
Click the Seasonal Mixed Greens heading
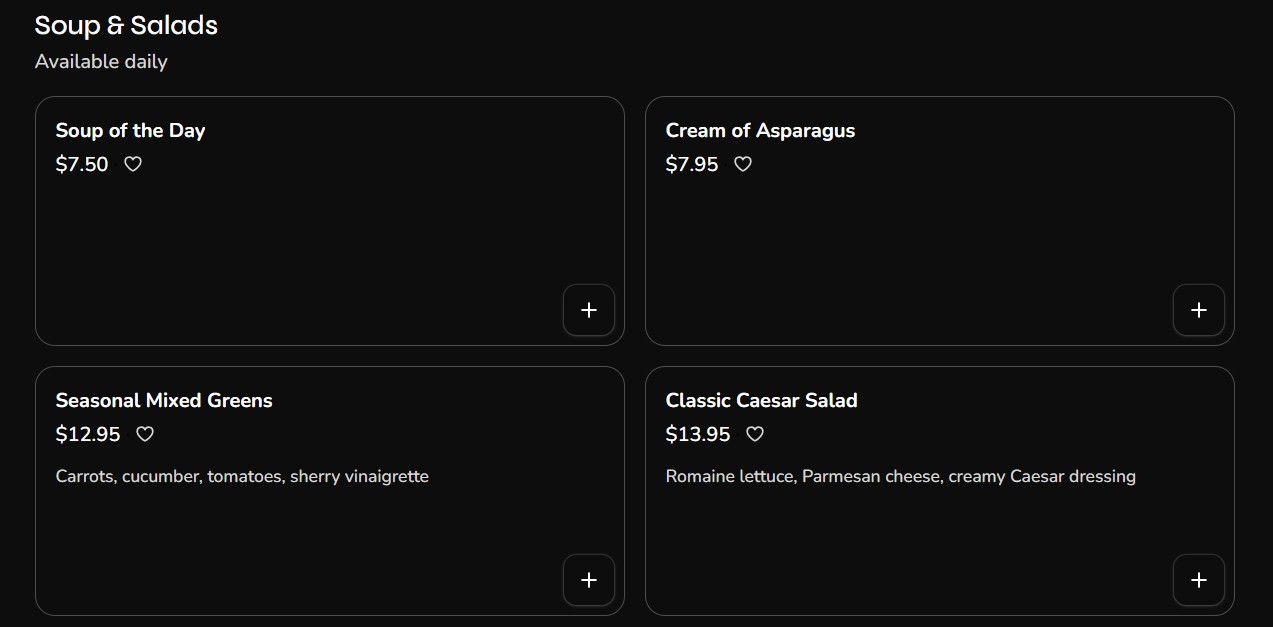click(164, 401)
